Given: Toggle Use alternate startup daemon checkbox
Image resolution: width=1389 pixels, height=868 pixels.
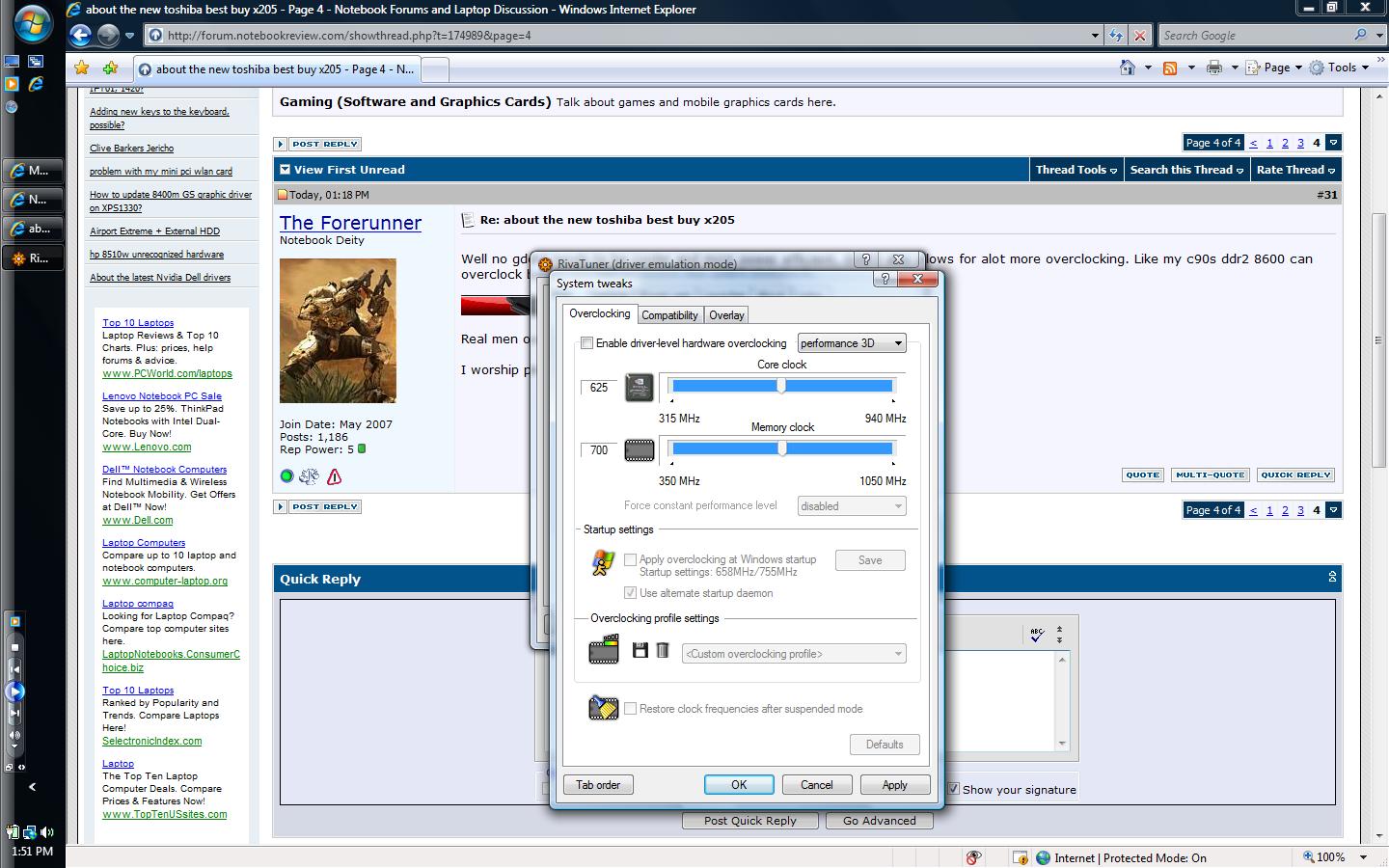Looking at the screenshot, I should pos(630,593).
